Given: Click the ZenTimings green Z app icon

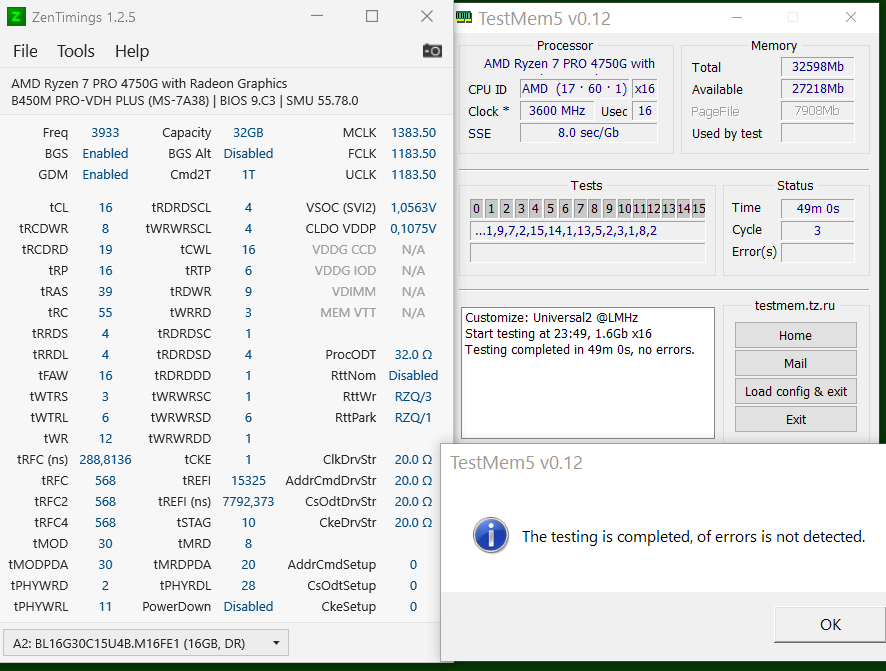Looking at the screenshot, I should click(16, 17).
